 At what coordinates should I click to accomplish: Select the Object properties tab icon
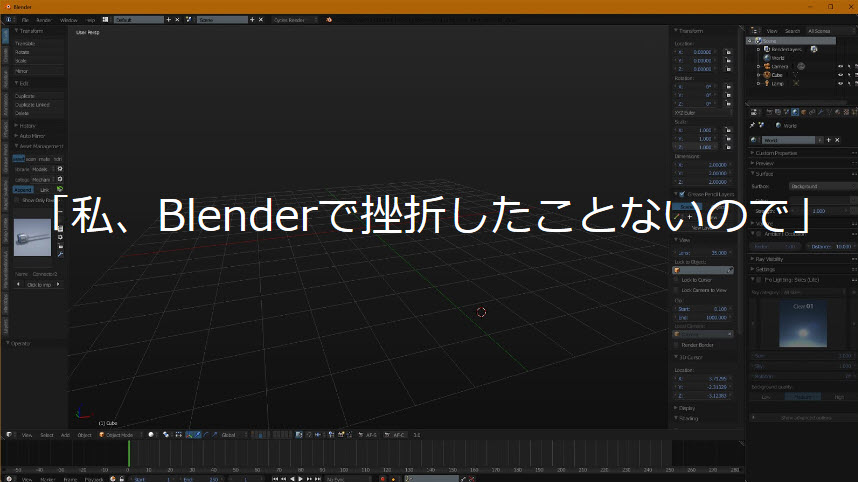(804, 112)
